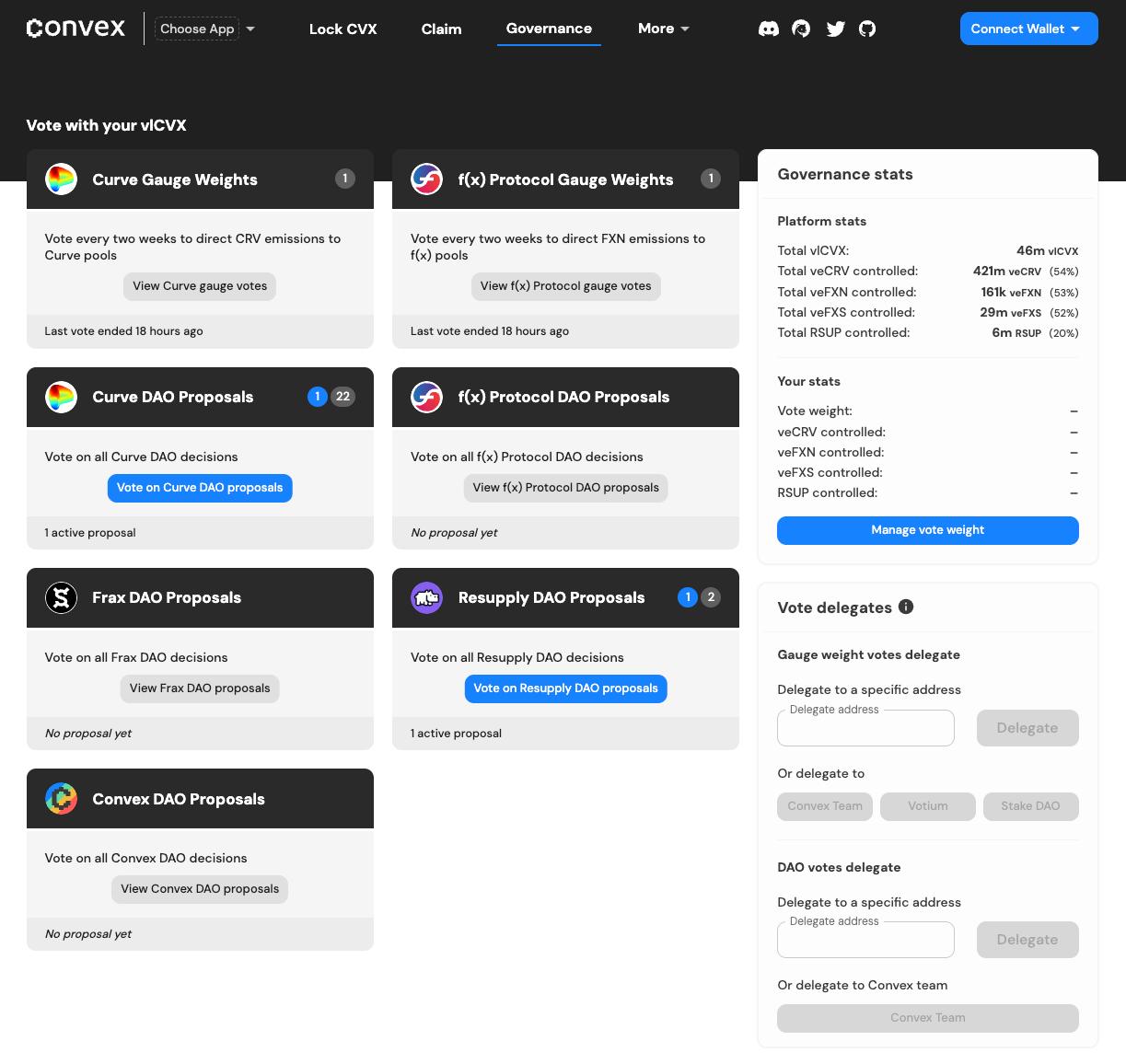Click the '161k veFXN' stat value

coord(1010,292)
